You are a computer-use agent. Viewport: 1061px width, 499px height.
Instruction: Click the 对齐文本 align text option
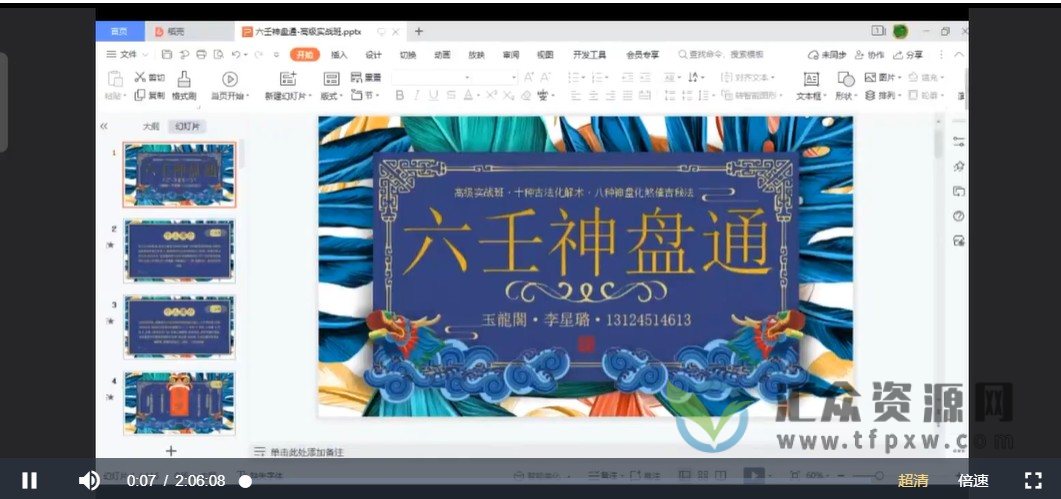point(748,77)
